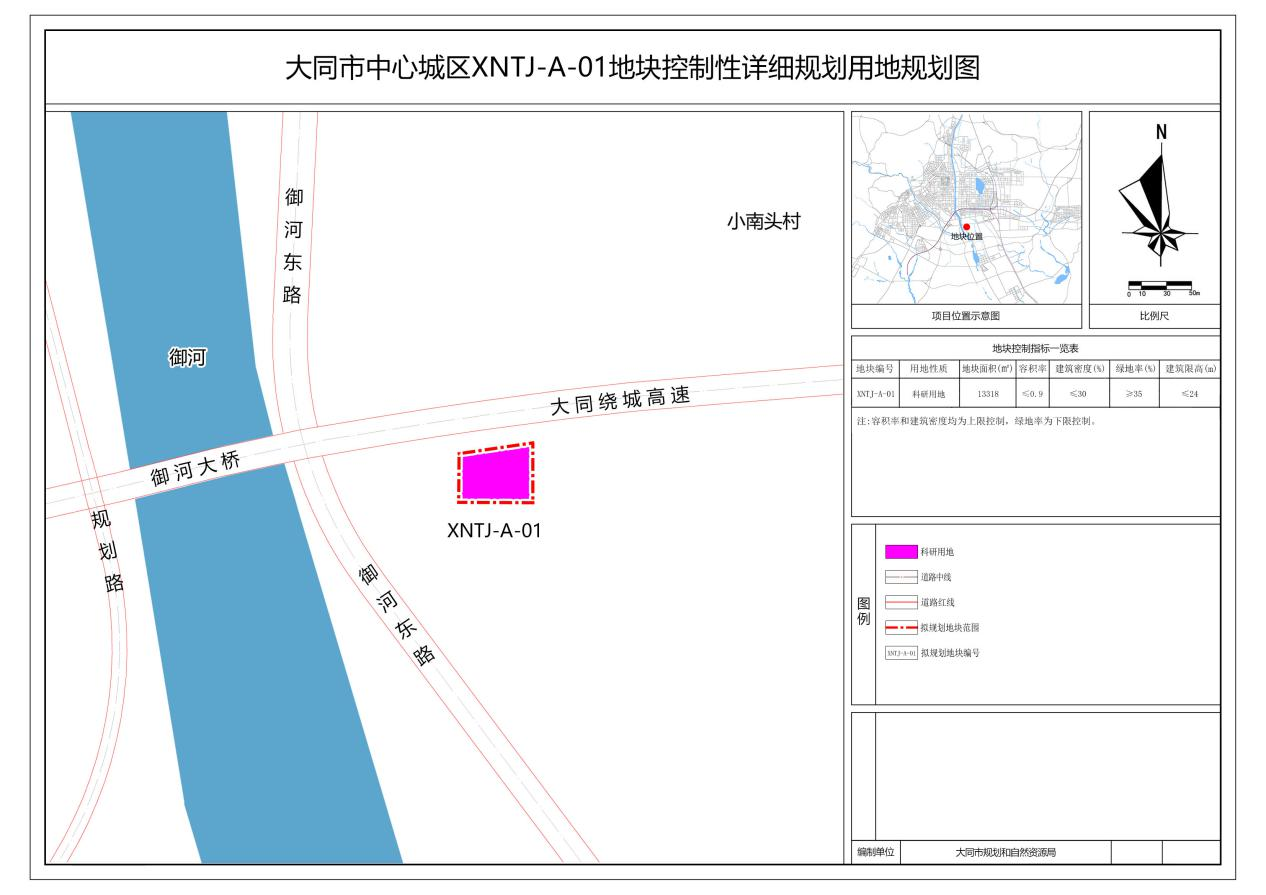Screen dimensions: 1266x895
Task: Select the magenta XNTJ-A-01 parcel on map
Action: [495, 474]
